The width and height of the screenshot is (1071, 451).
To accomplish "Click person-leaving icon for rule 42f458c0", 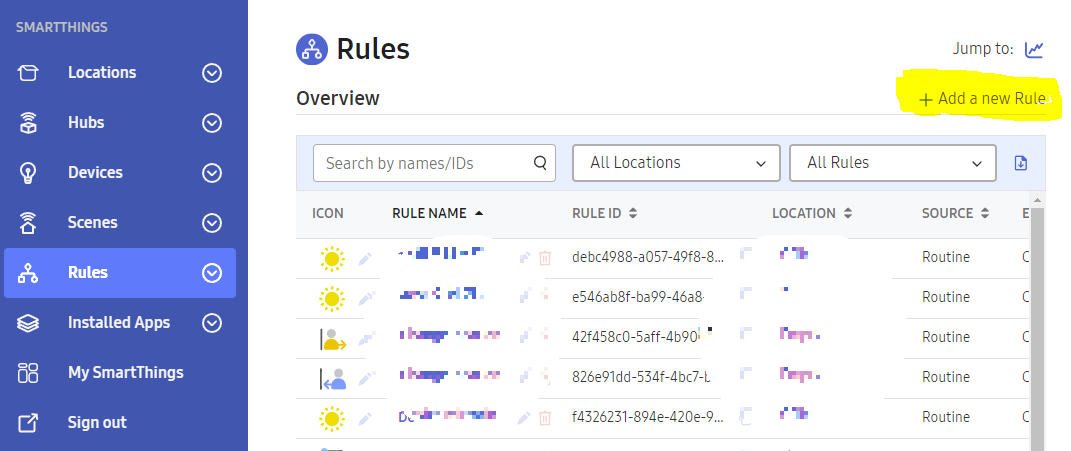I will click(333, 338).
